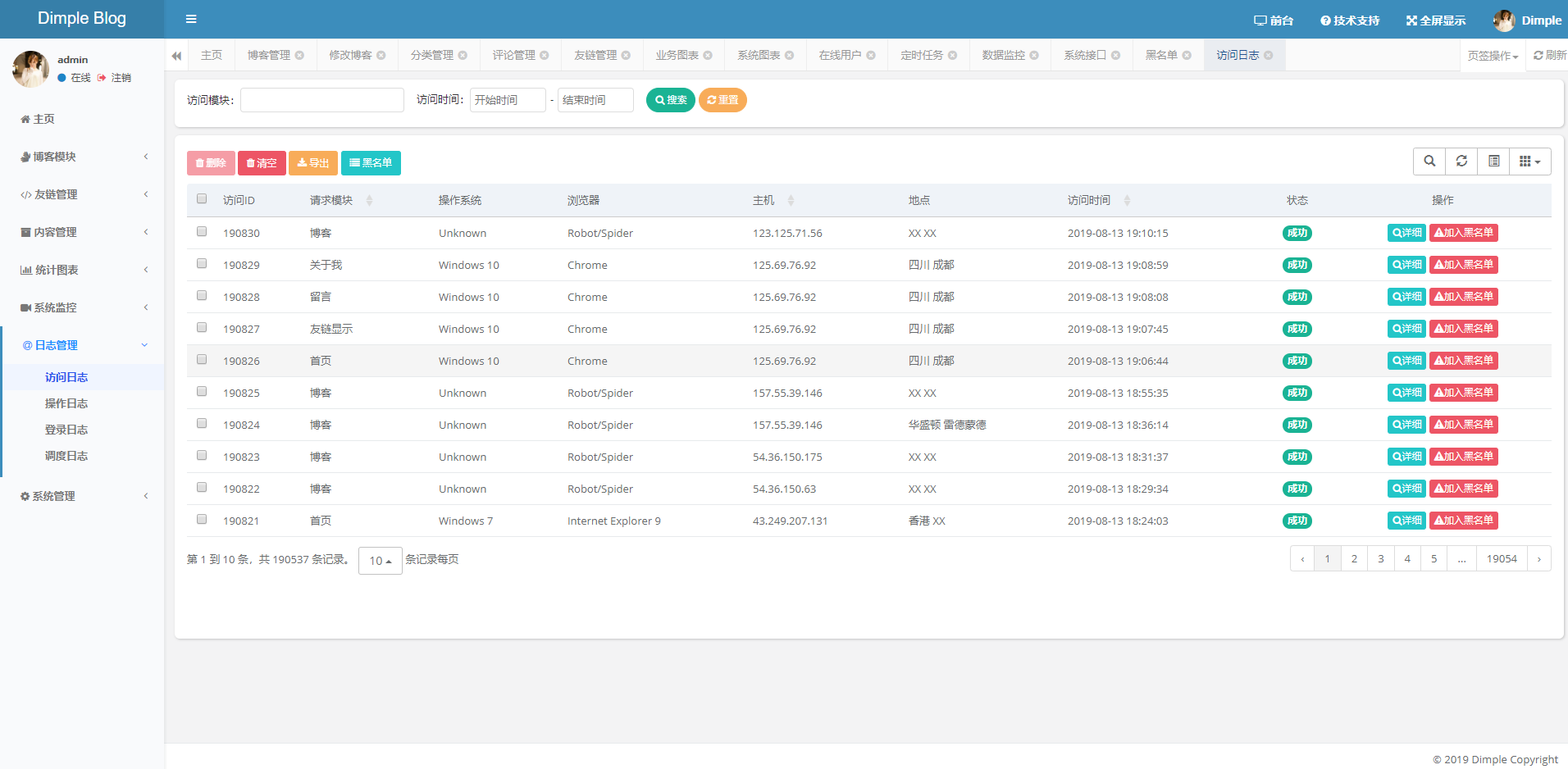Viewport: 1568px width, 769px height.
Task: Open the 结束时间 date field
Action: tap(595, 100)
